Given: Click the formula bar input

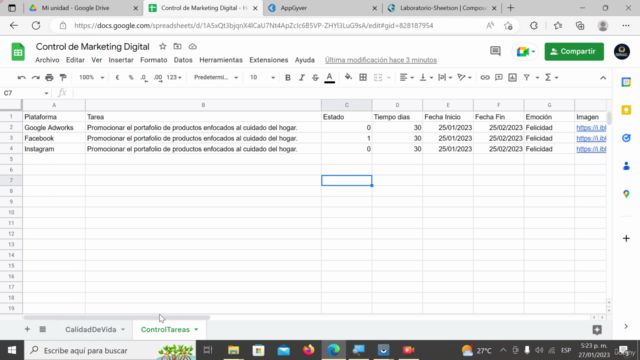Looking at the screenshot, I should pyautogui.click(x=339, y=93).
